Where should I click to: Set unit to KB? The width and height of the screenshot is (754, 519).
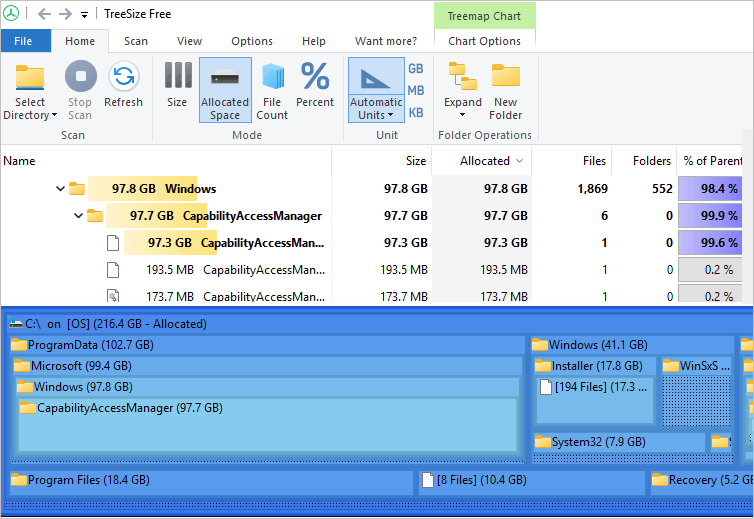tap(416, 113)
